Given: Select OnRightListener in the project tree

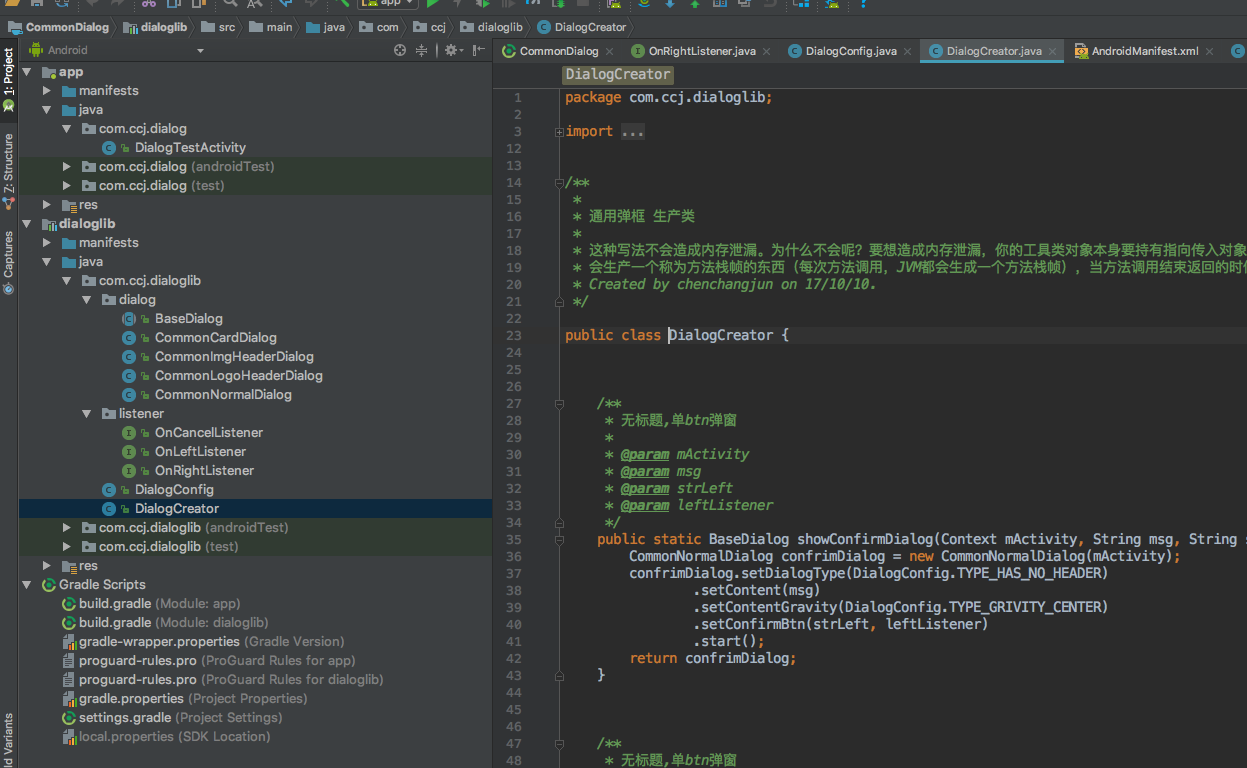Looking at the screenshot, I should (x=204, y=471).
